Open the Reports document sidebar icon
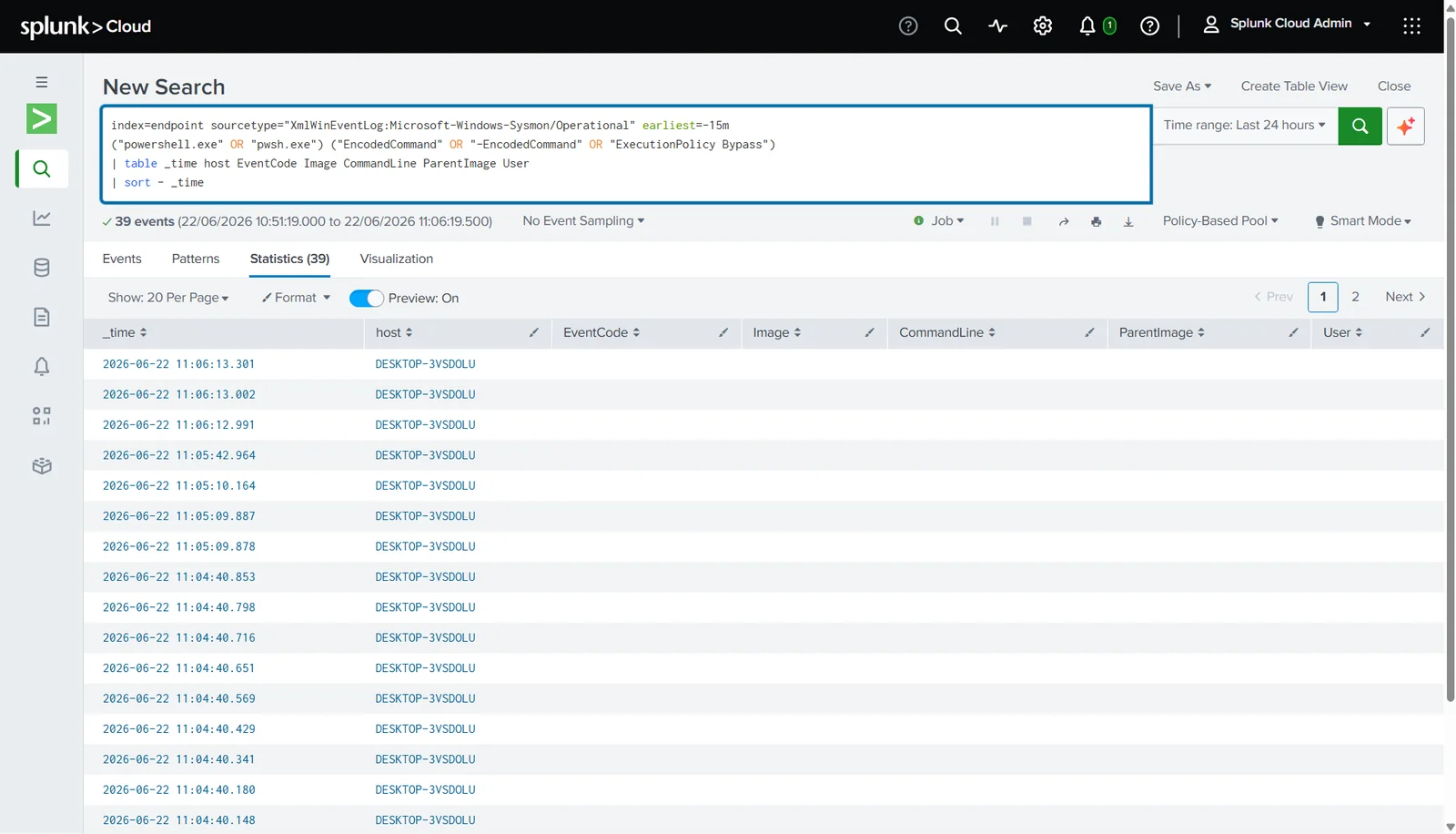 42,317
